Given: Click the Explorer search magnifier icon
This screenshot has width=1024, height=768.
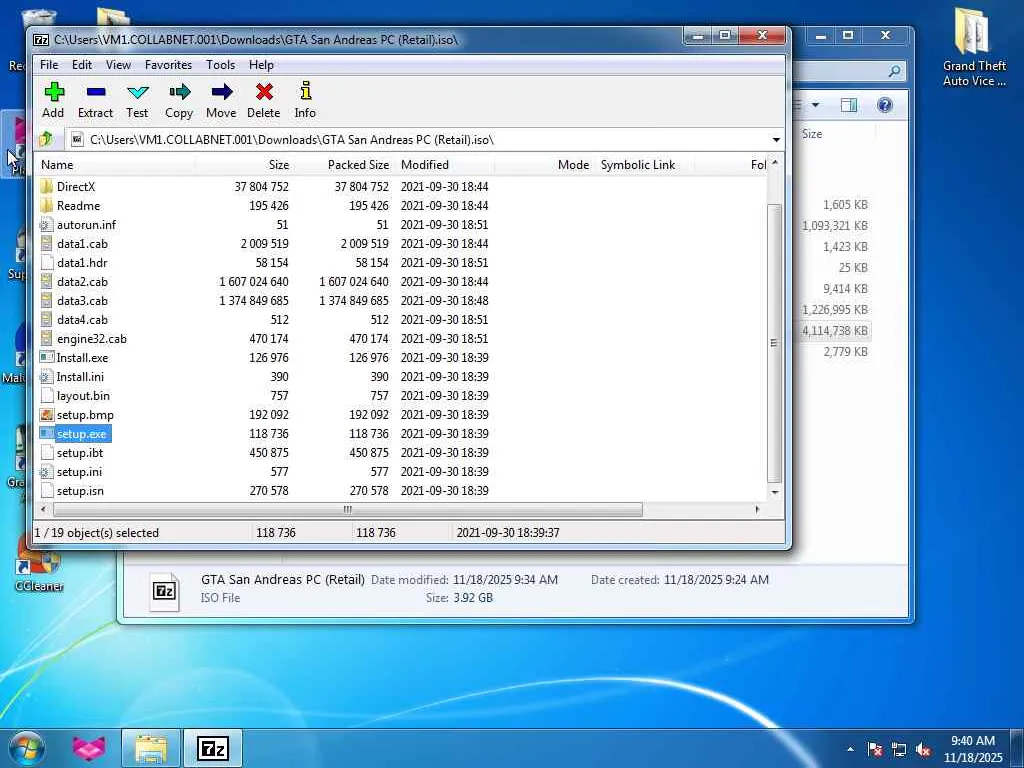Looking at the screenshot, I should coord(895,71).
